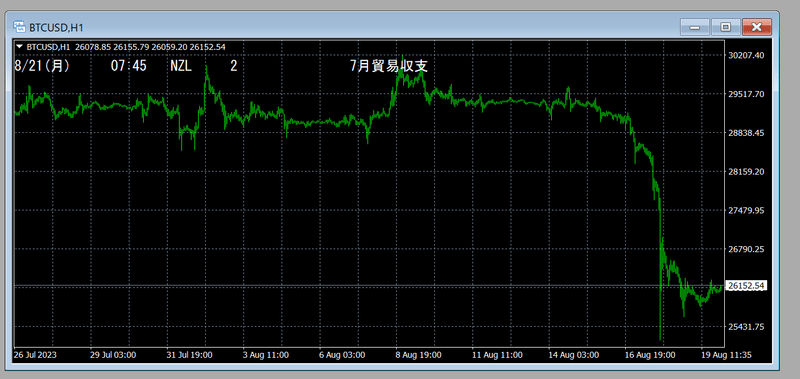Screen dimensions: 800x379
Task: Minimize the BTCUSD,H1 chart window
Action: 694,27
